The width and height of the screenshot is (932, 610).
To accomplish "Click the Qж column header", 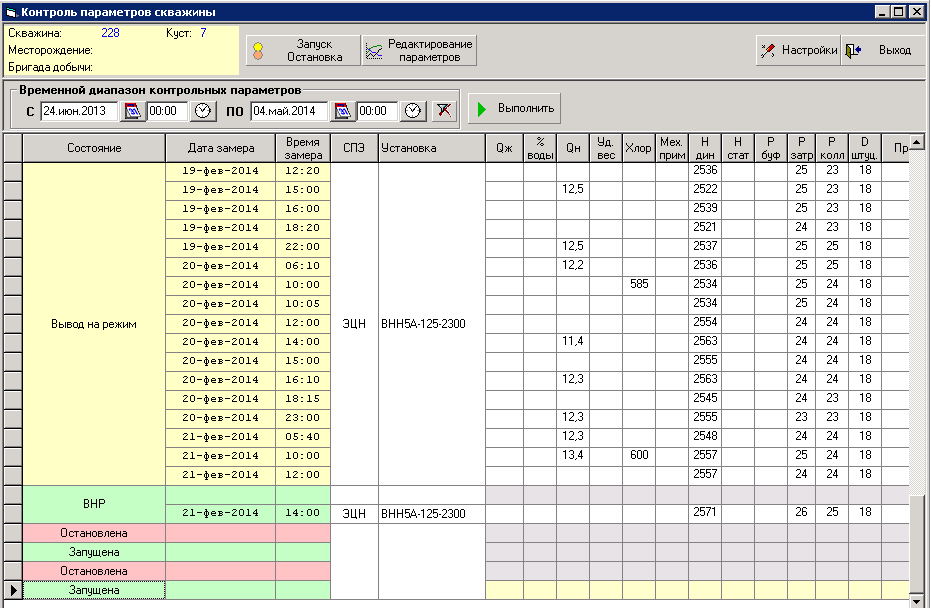I will [x=505, y=148].
